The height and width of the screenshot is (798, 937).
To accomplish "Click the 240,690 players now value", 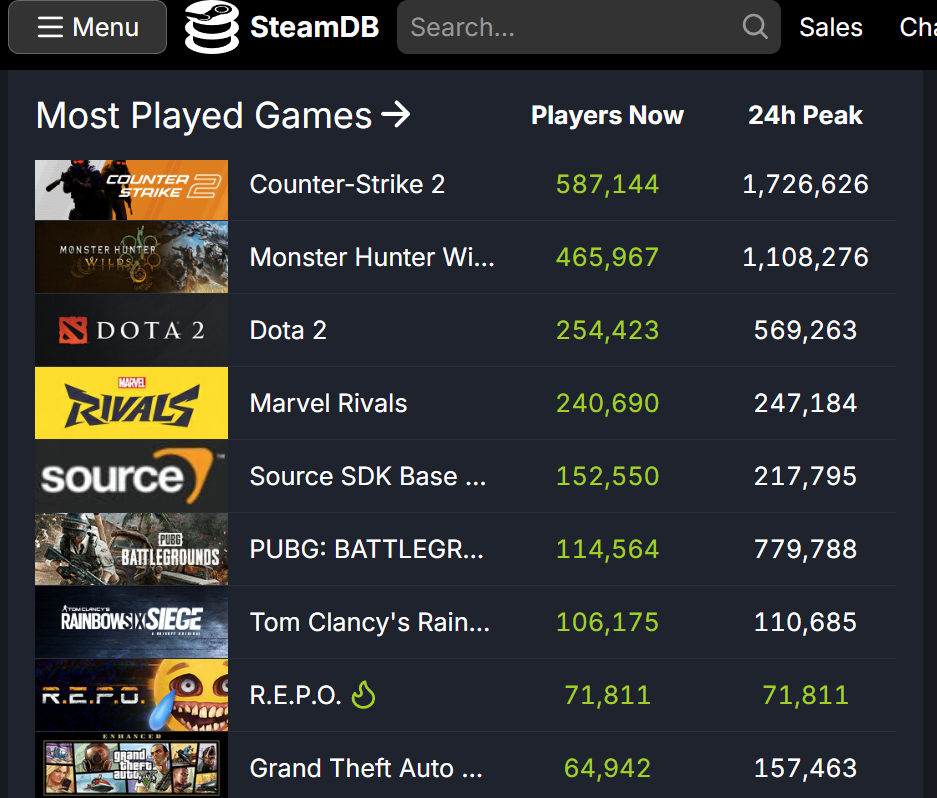I will point(607,403).
